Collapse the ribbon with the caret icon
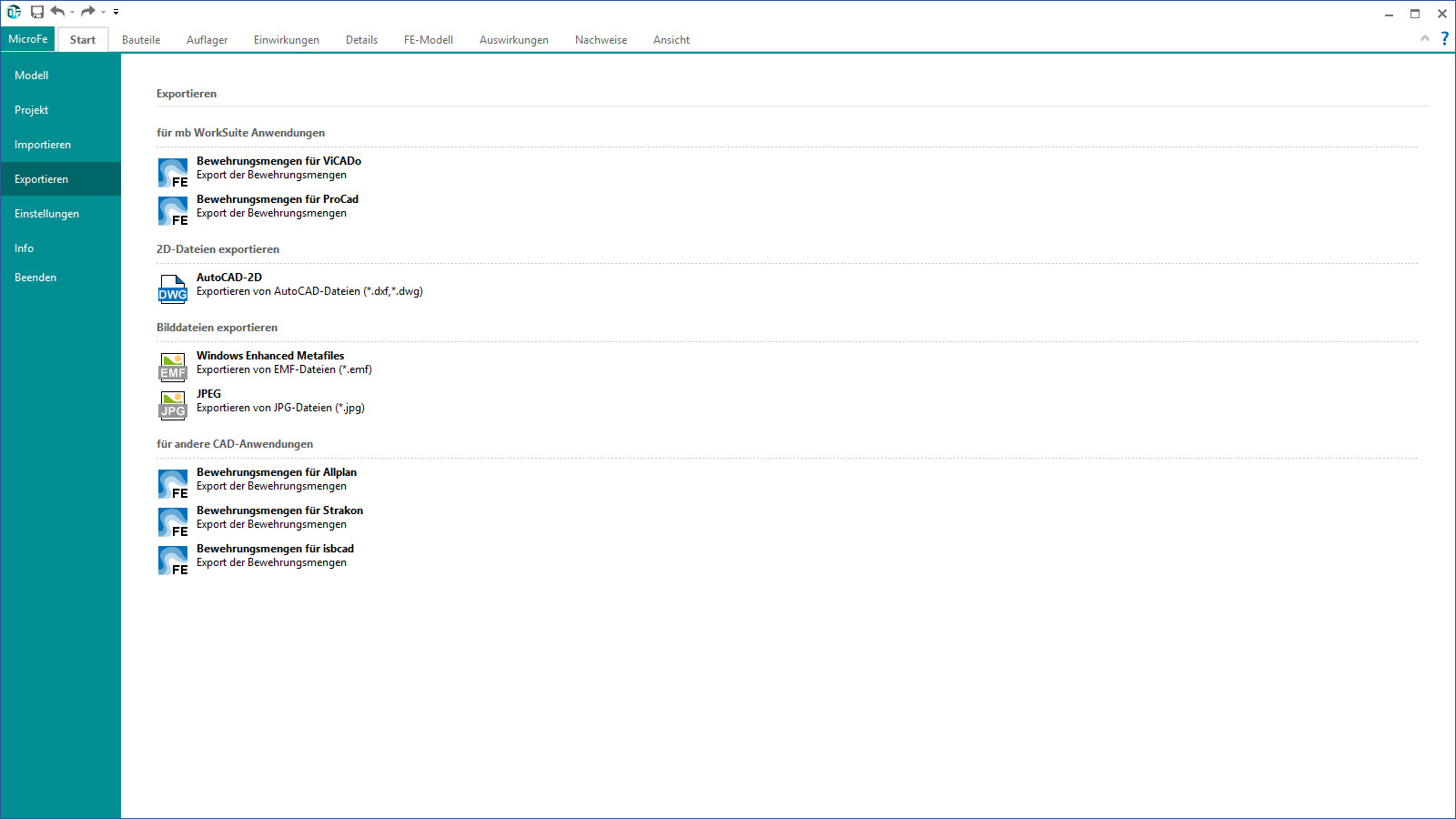Image resolution: width=1456 pixels, height=819 pixels. (1425, 38)
